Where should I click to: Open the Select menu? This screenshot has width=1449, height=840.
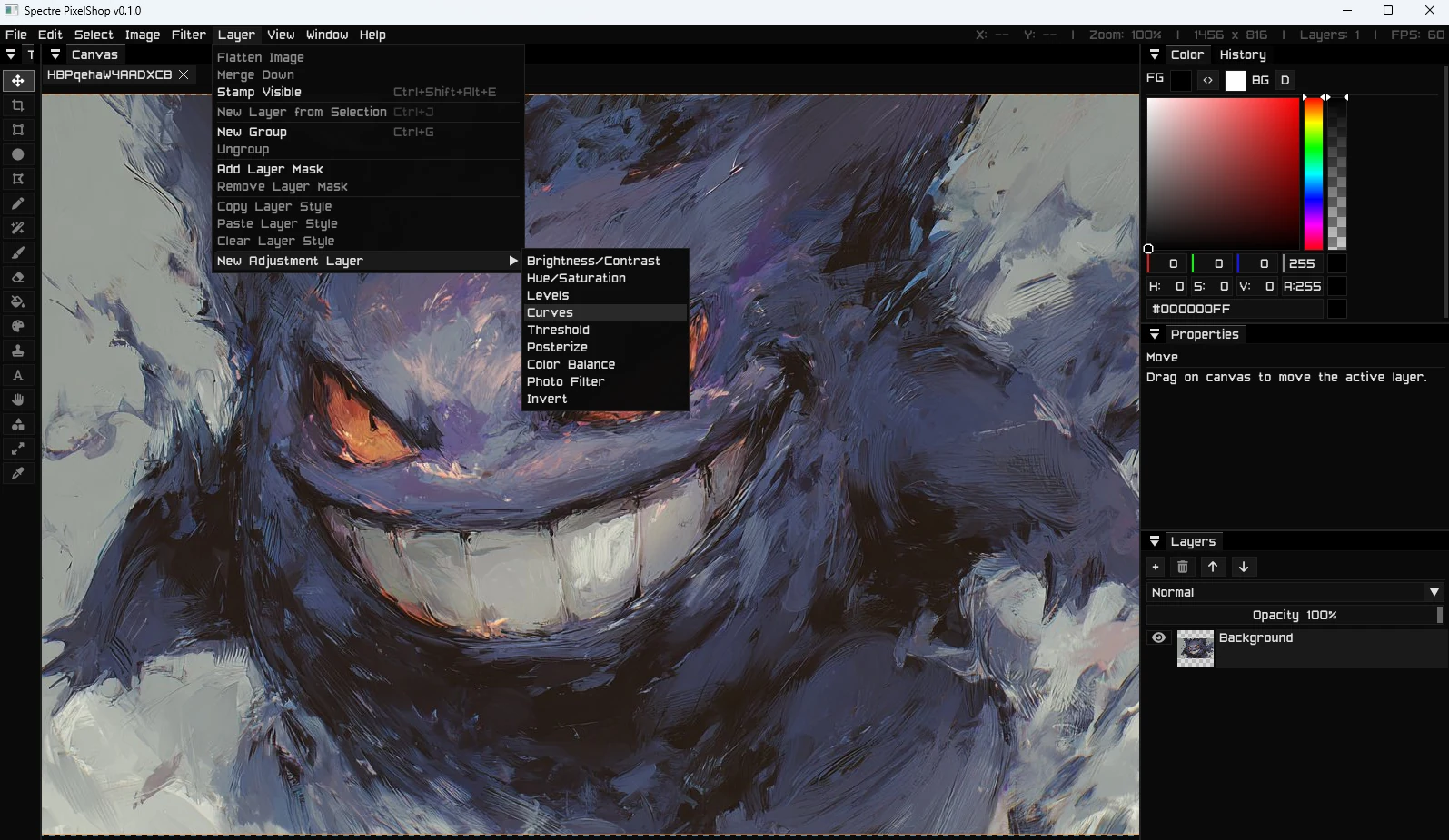tap(94, 35)
